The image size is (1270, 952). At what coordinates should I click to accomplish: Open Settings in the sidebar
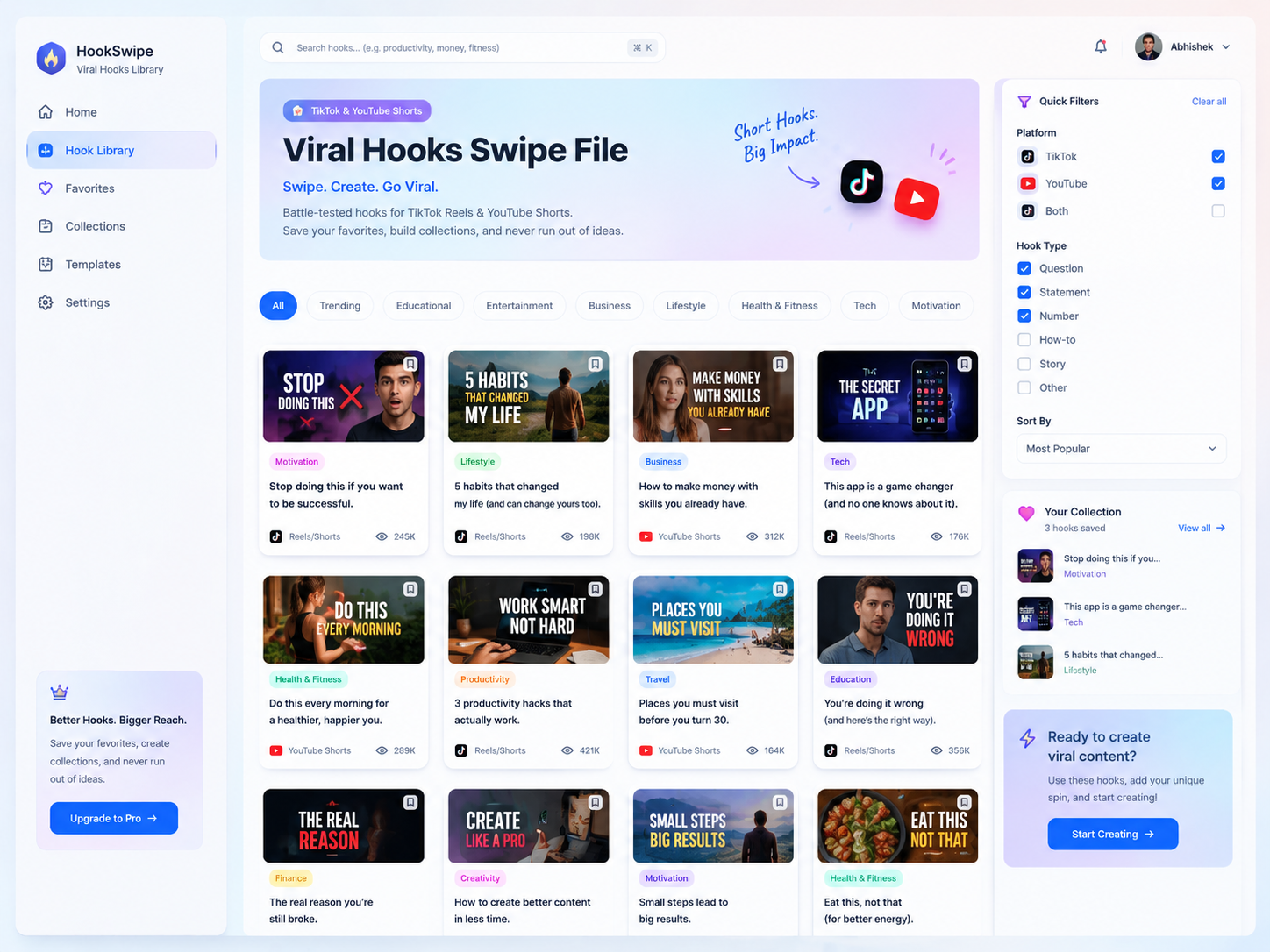coord(121,302)
